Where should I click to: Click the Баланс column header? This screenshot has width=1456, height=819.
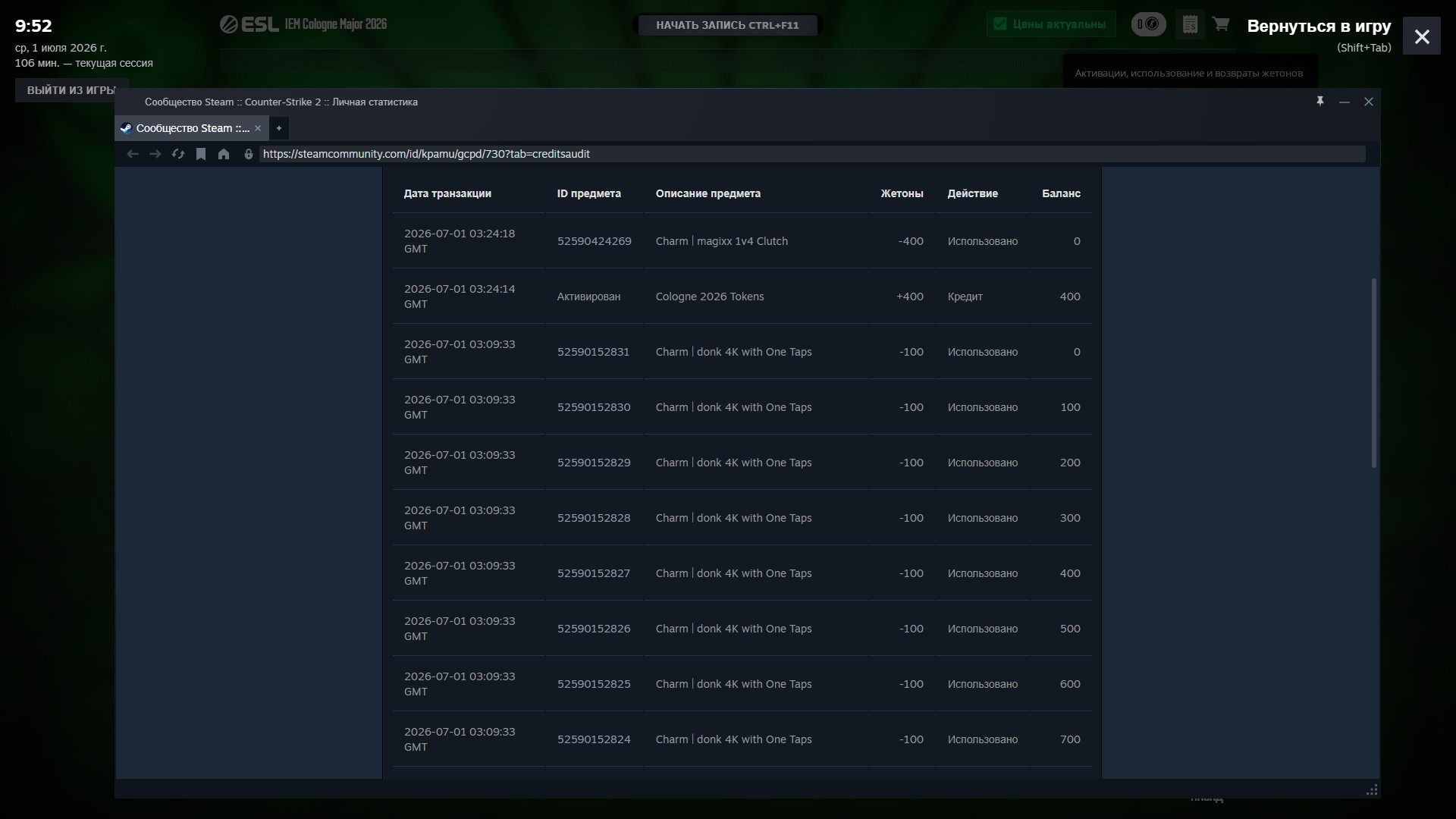[x=1061, y=193]
